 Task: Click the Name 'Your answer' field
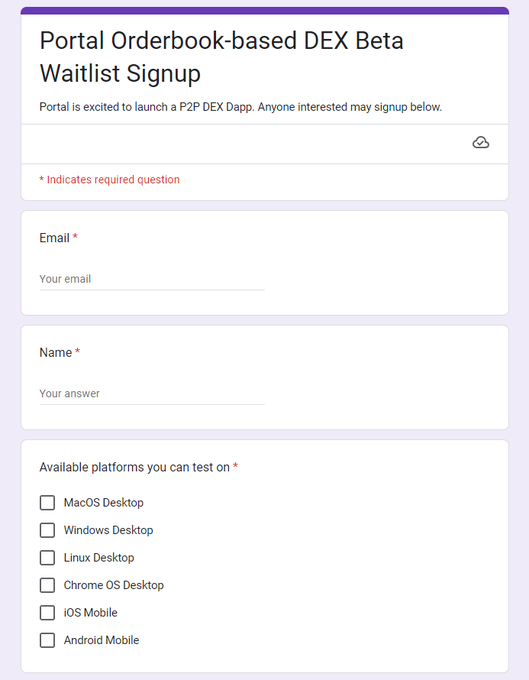(x=152, y=394)
